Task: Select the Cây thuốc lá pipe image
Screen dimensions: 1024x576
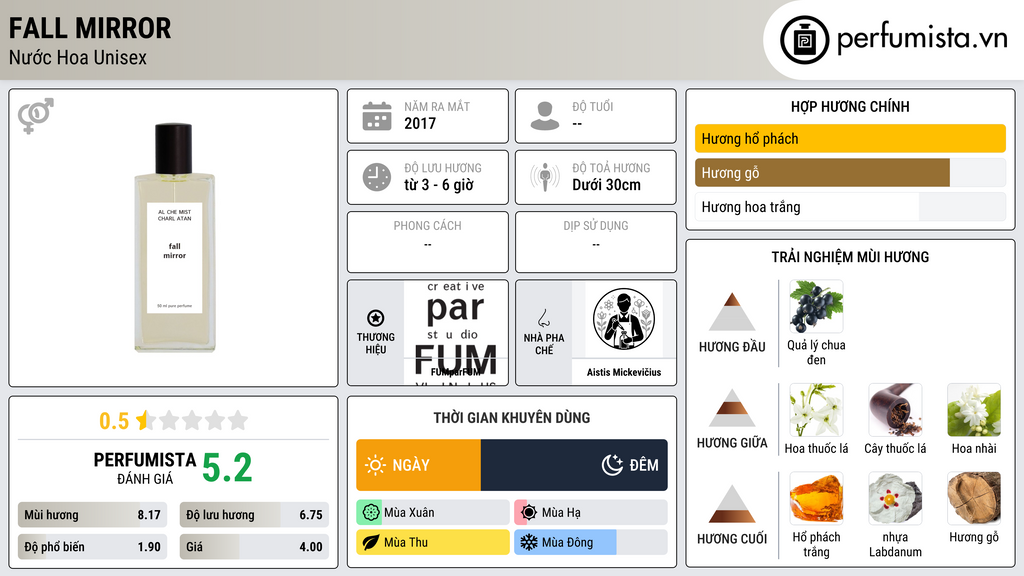Action: [x=895, y=410]
